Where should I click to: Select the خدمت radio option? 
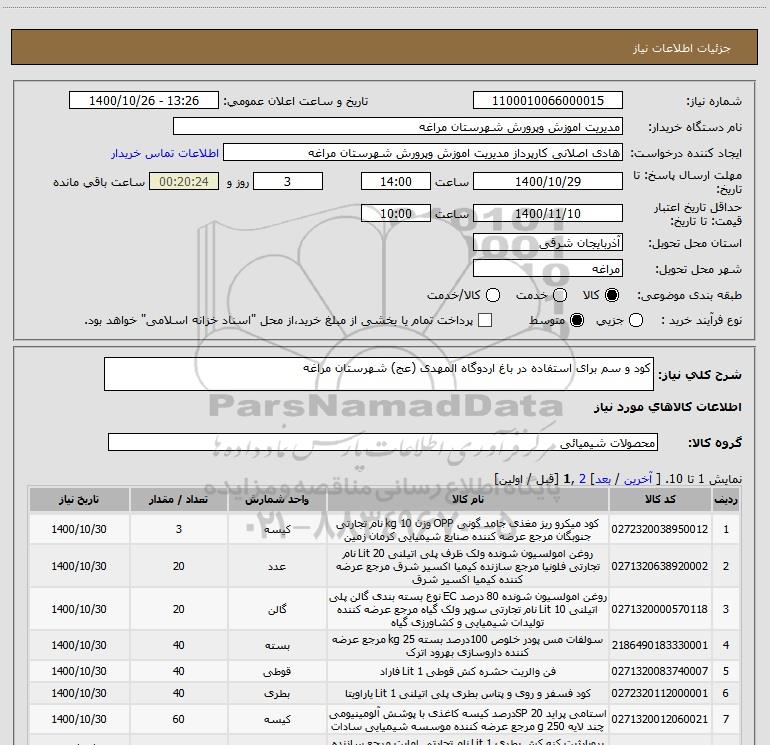tap(559, 296)
